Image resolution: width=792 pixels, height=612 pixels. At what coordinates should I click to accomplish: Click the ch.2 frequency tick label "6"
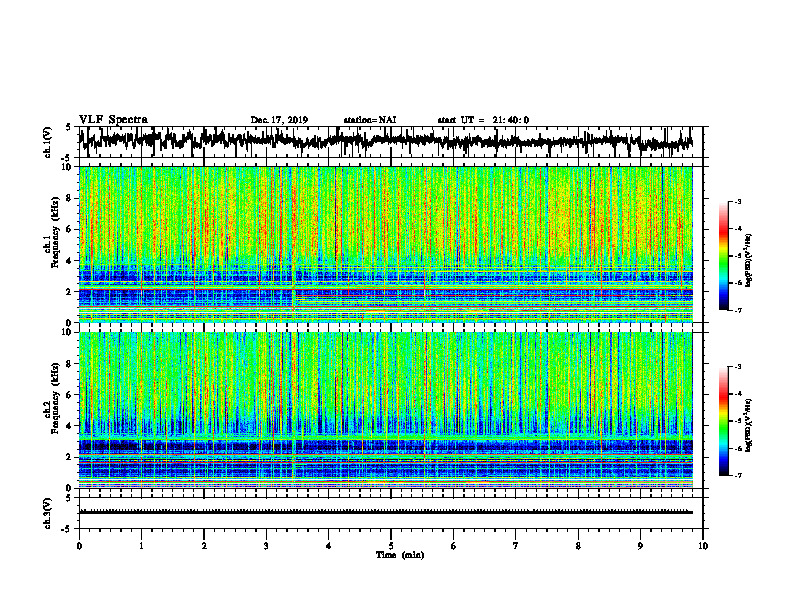(x=70, y=395)
